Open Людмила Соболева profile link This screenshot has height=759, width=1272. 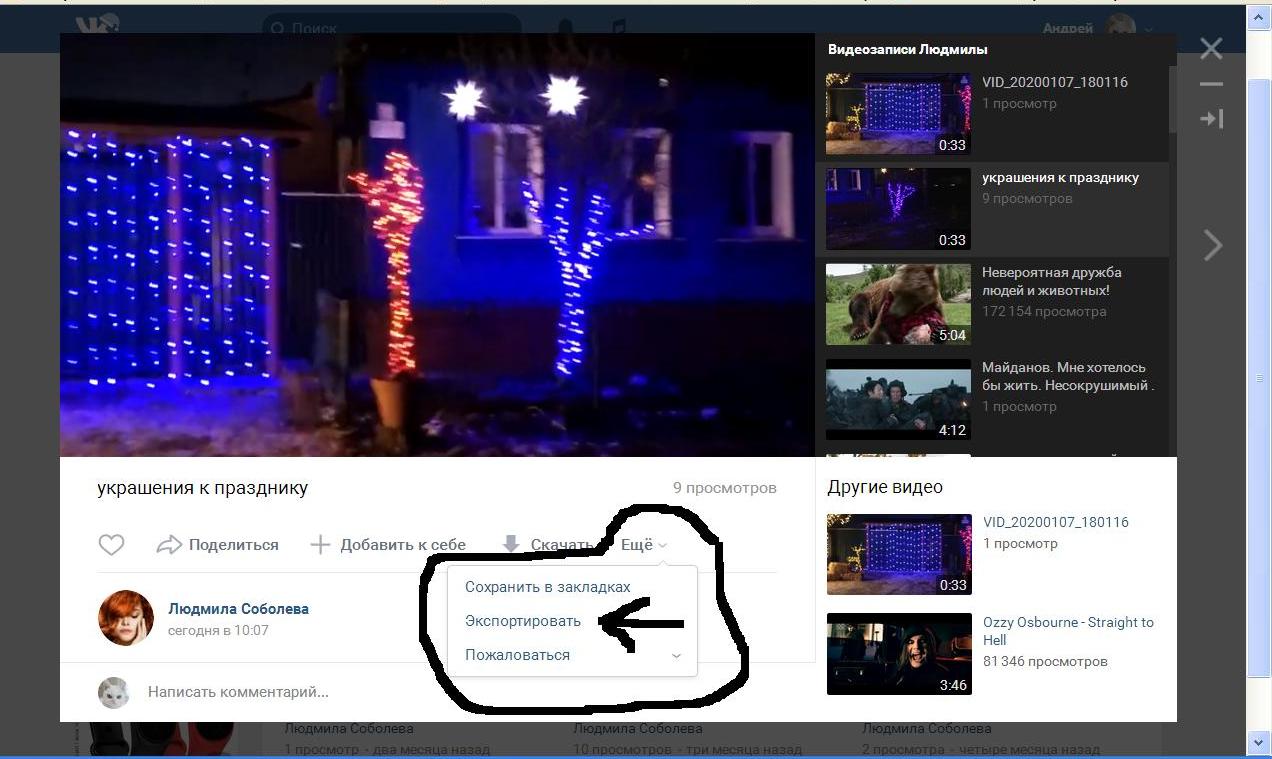pos(238,609)
